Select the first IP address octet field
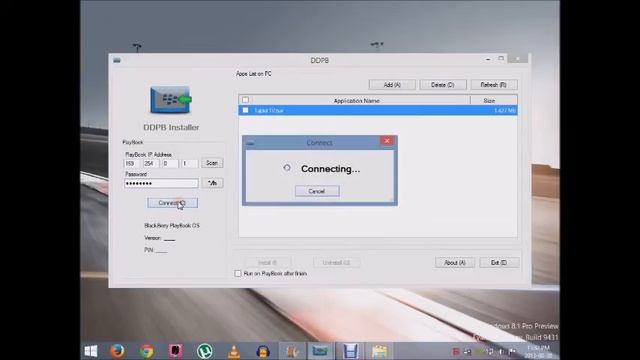The width and height of the screenshot is (640, 360). [131, 163]
